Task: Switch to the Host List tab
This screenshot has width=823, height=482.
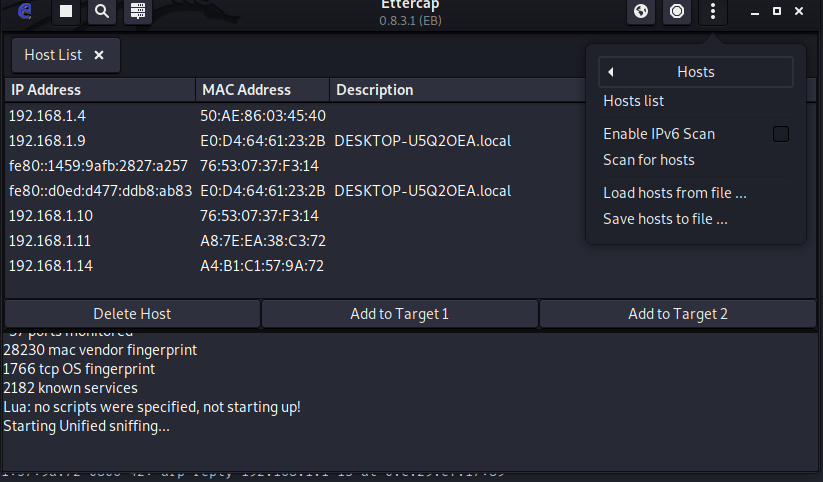Action: pos(53,55)
